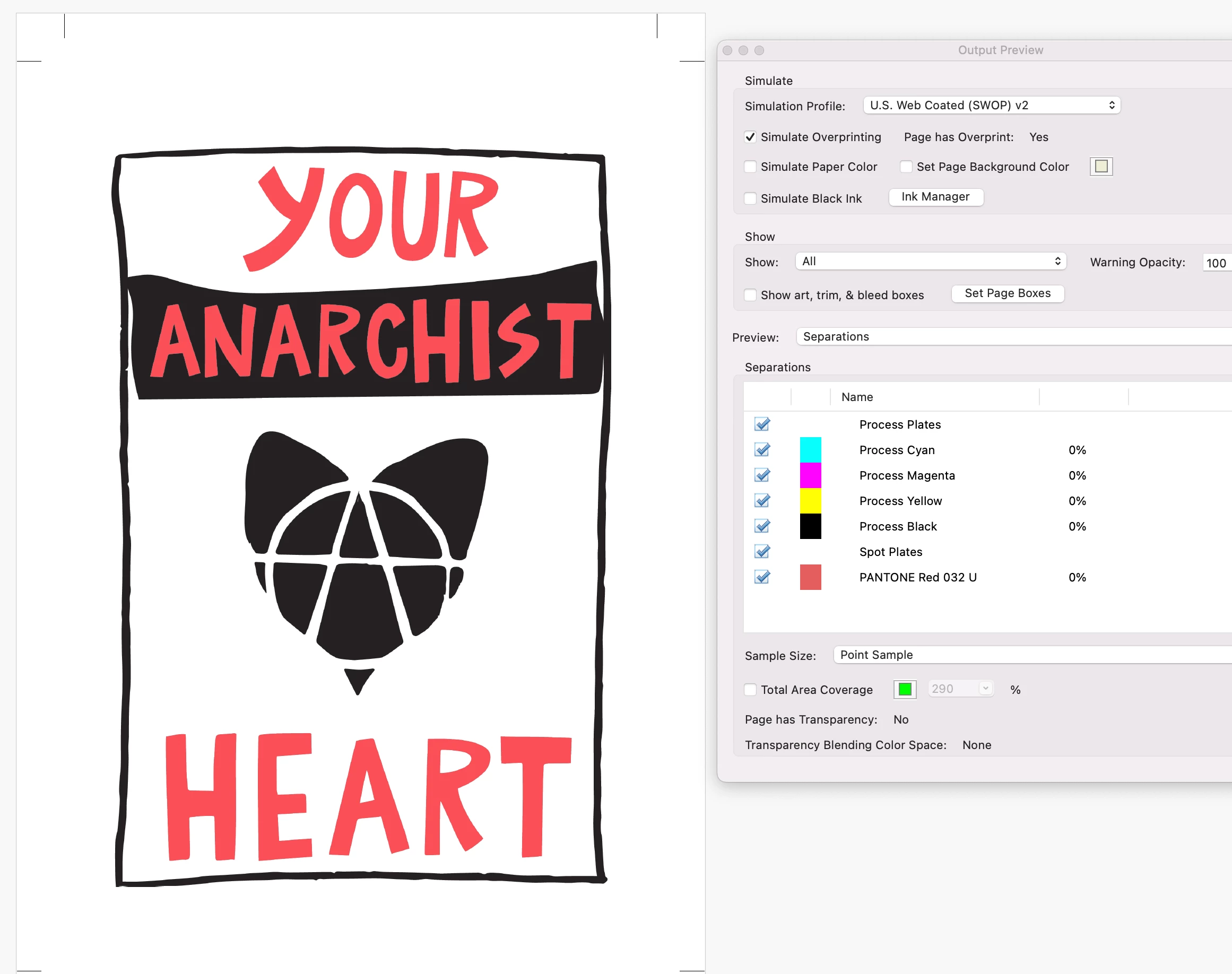
Task: Click the Set Page Boxes button
Action: (1007, 294)
